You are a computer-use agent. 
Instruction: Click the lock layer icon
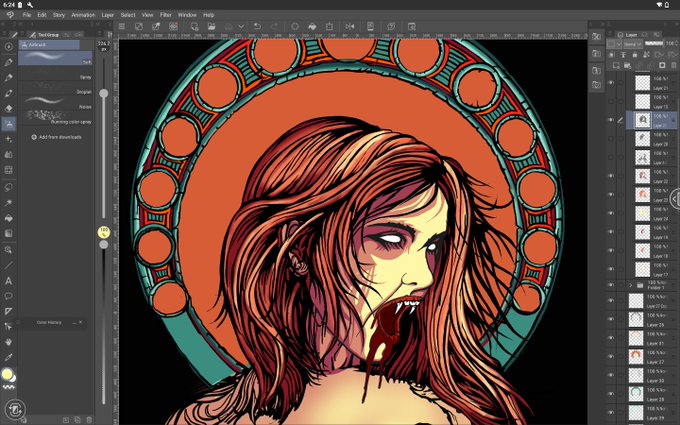coord(635,55)
